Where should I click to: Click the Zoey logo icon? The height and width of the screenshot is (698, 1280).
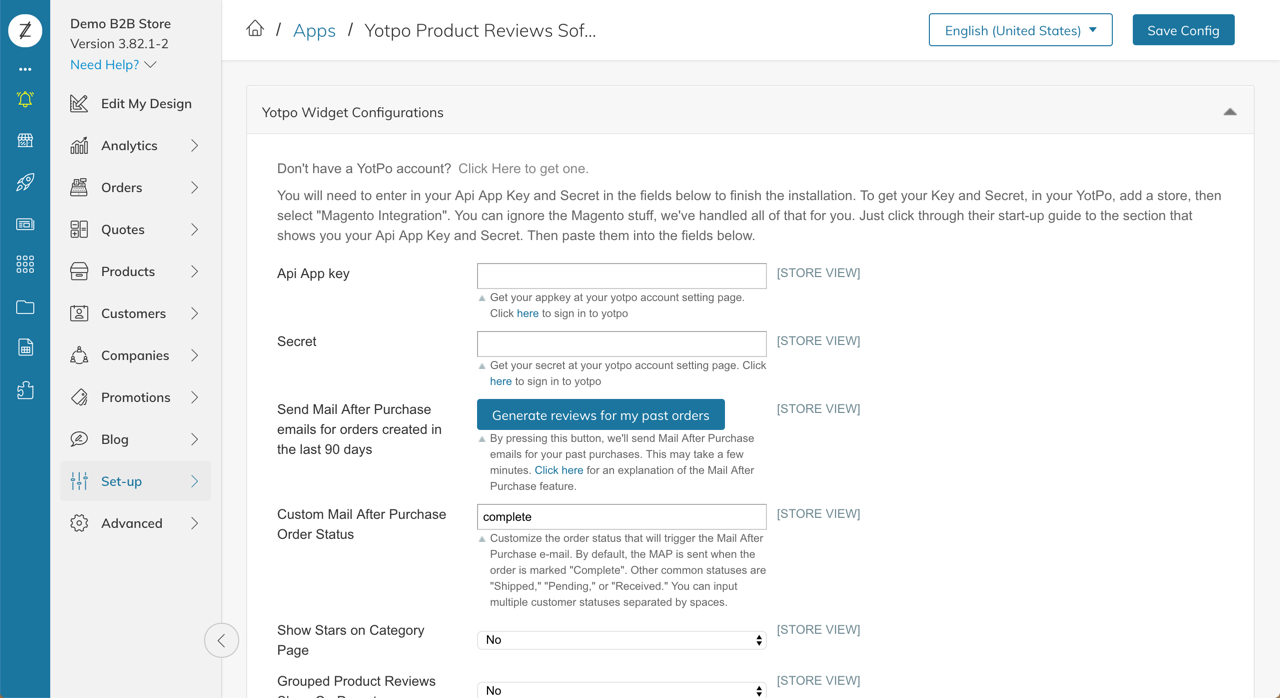pyautogui.click(x=25, y=30)
